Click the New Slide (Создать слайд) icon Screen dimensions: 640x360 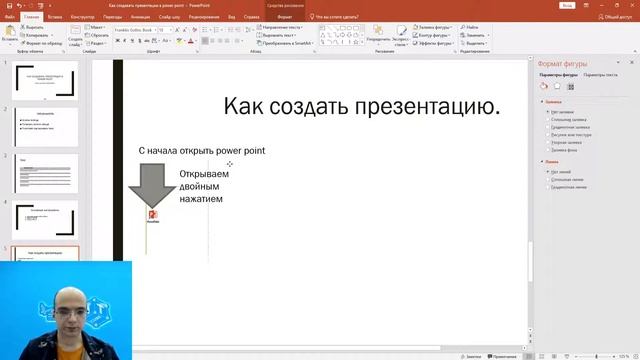[75, 31]
